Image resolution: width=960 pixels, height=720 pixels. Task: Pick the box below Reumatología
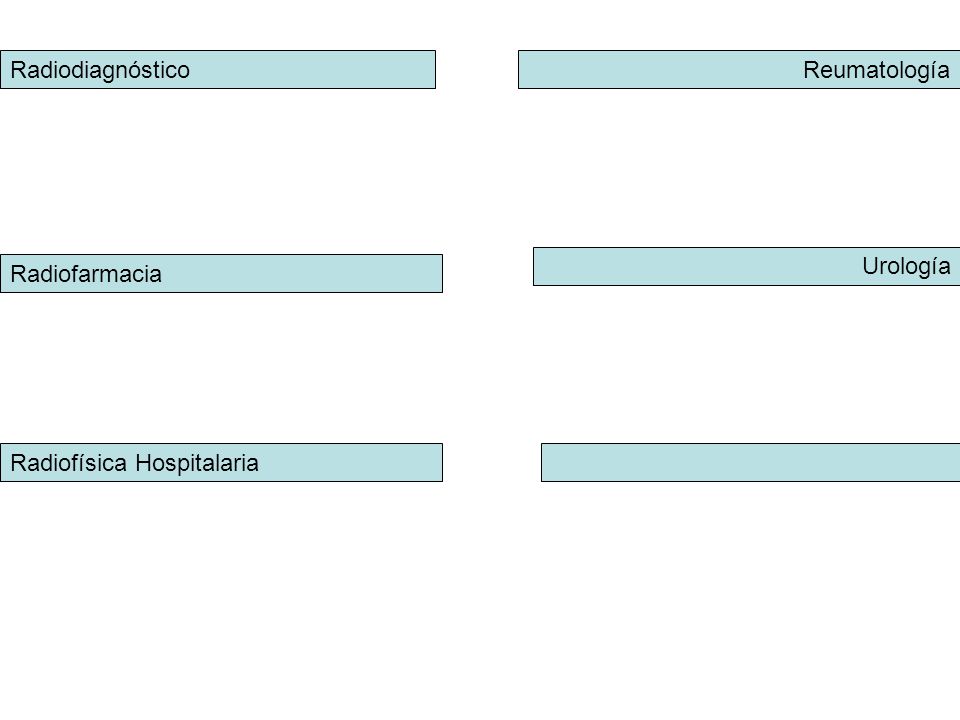click(x=746, y=266)
